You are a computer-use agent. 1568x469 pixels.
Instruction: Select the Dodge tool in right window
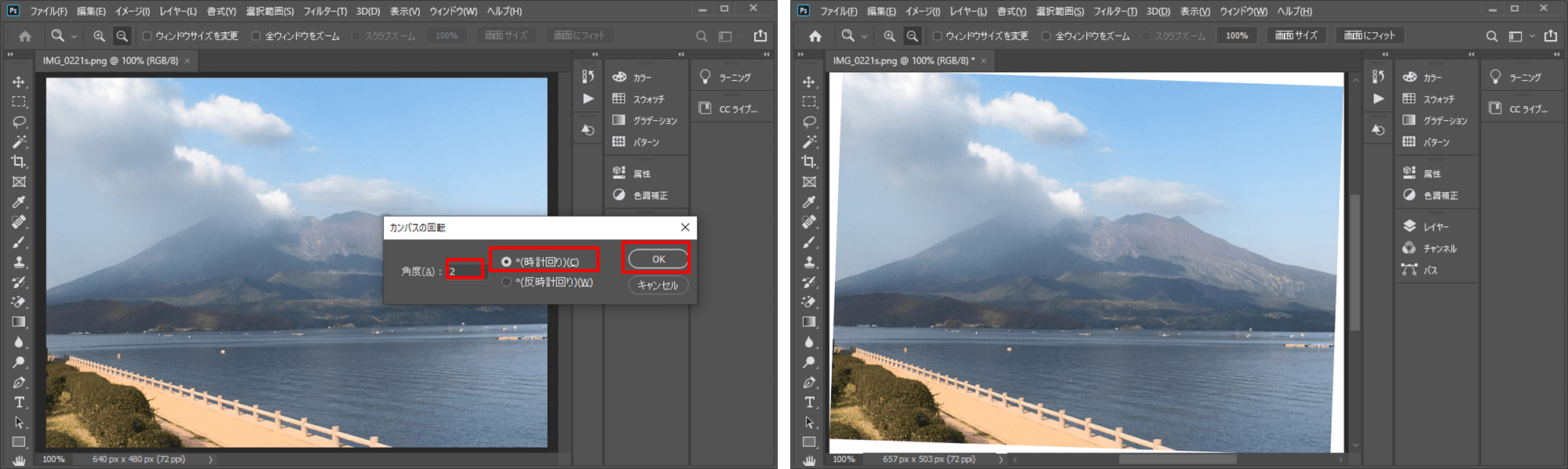(809, 362)
